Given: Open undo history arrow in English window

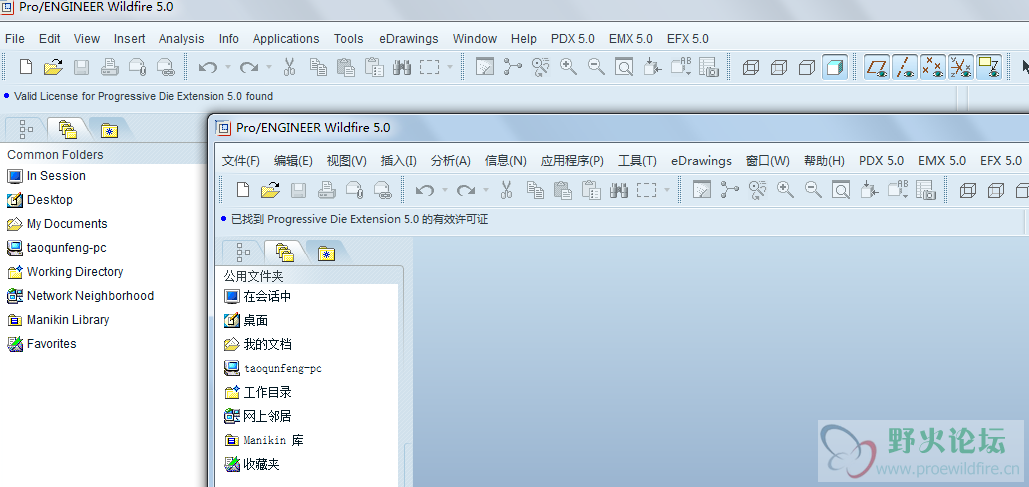Looking at the screenshot, I should tap(227, 67).
